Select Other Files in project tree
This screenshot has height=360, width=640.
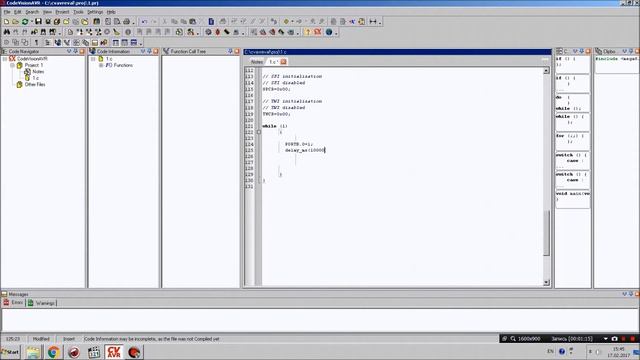[35, 84]
